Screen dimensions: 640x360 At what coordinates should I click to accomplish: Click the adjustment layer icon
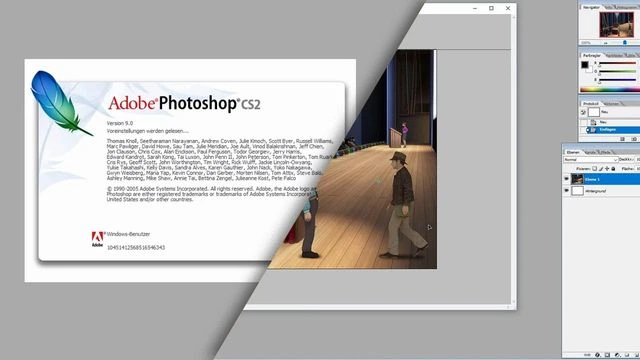click(x=617, y=355)
